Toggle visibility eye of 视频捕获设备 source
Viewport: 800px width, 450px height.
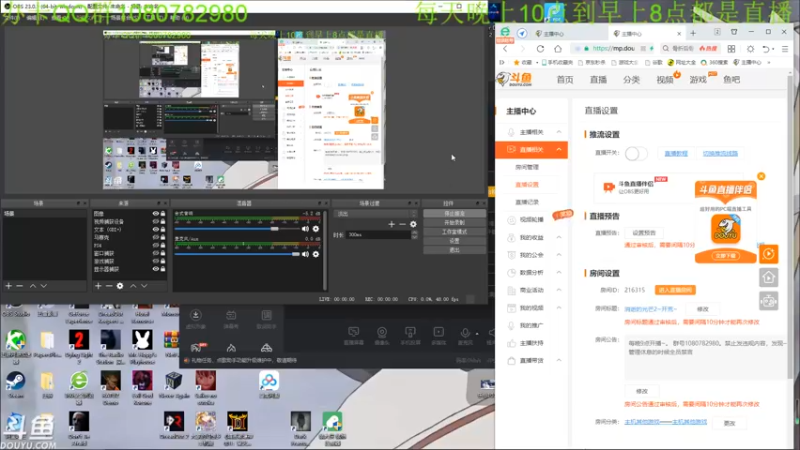click(x=156, y=221)
